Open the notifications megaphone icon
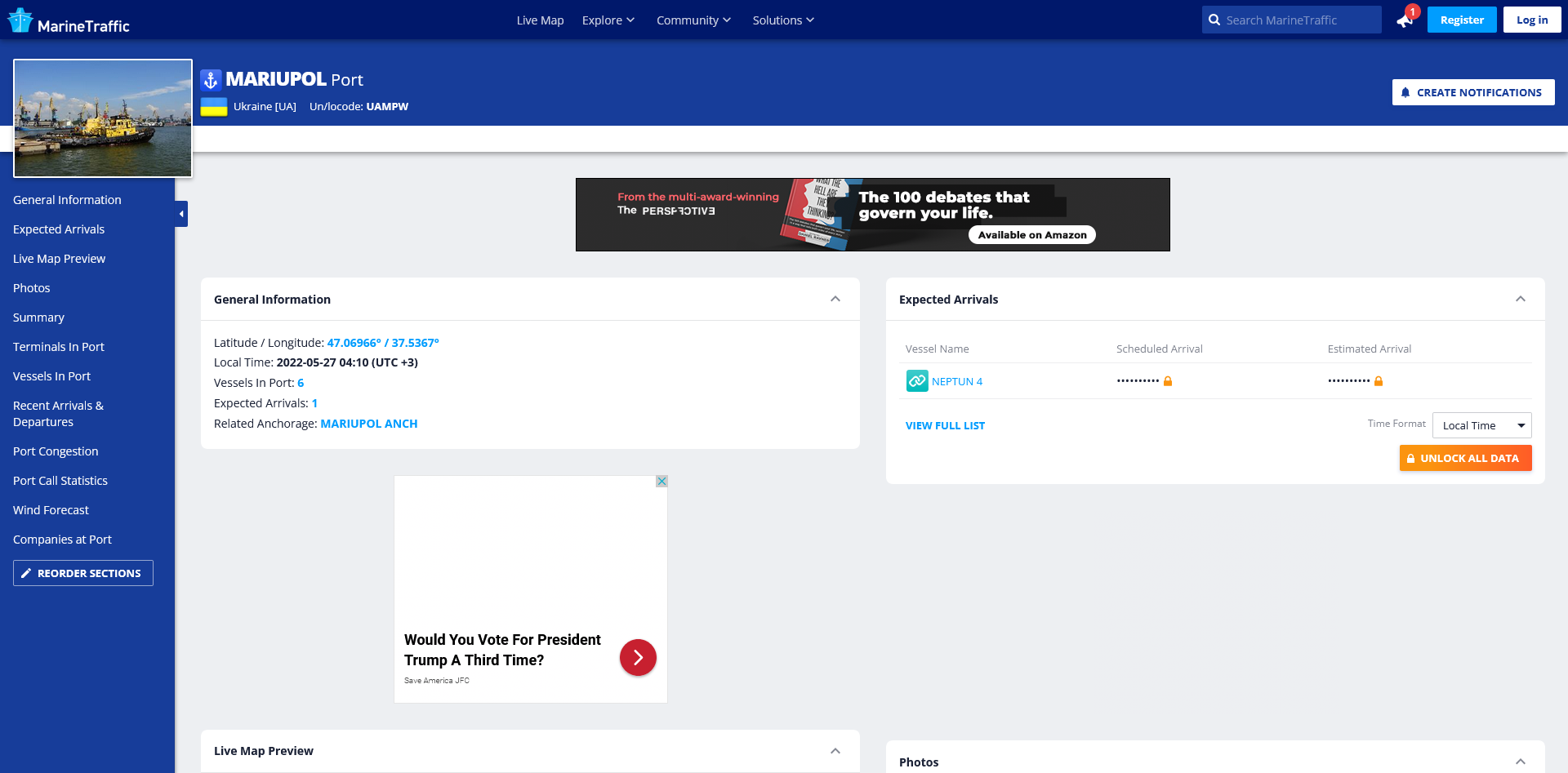The image size is (1568, 773). coord(1405,20)
